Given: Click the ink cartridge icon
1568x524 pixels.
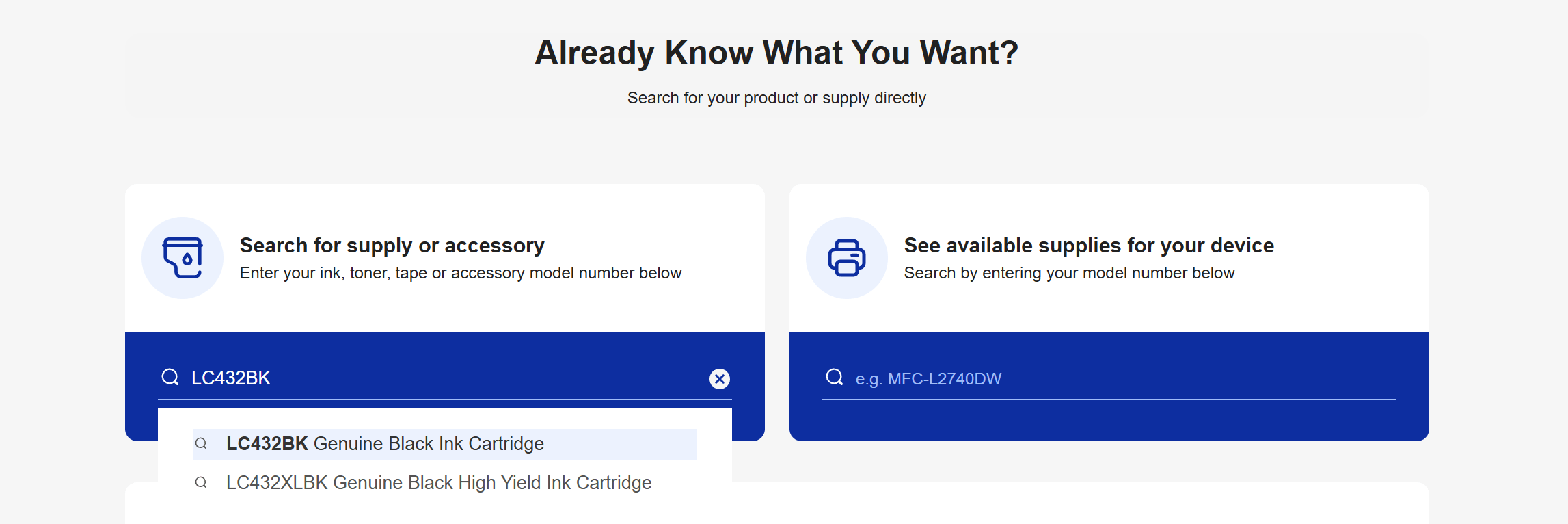Looking at the screenshot, I should (x=183, y=258).
